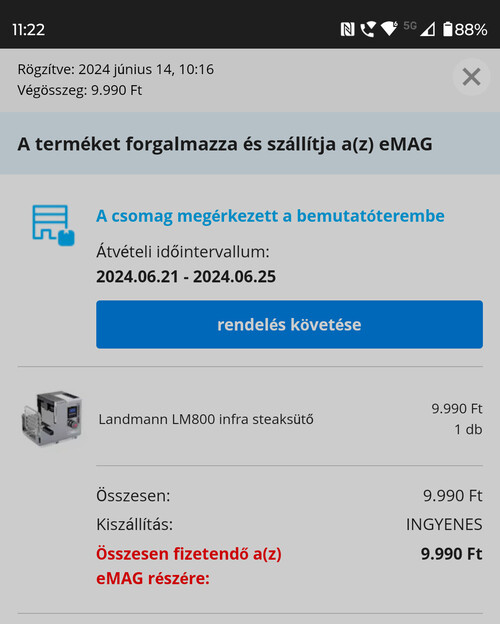The height and width of the screenshot is (624, 500).
Task: Tap the showroom package pickup icon
Action: point(53,225)
